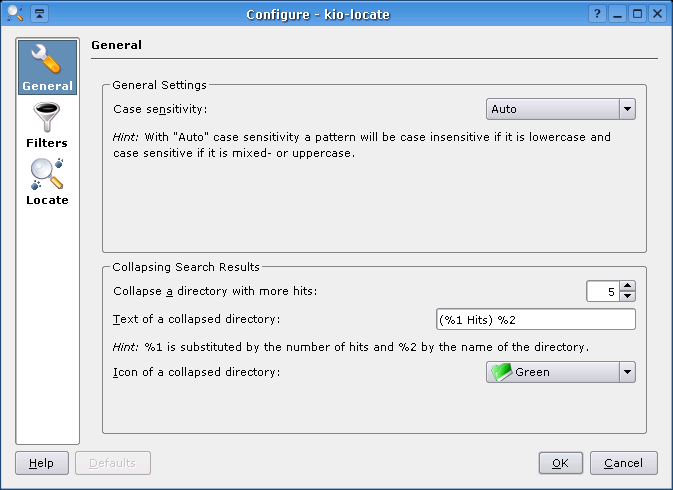673x490 pixels.
Task: Open window menu via kio-locate title icon
Action: tap(14, 14)
